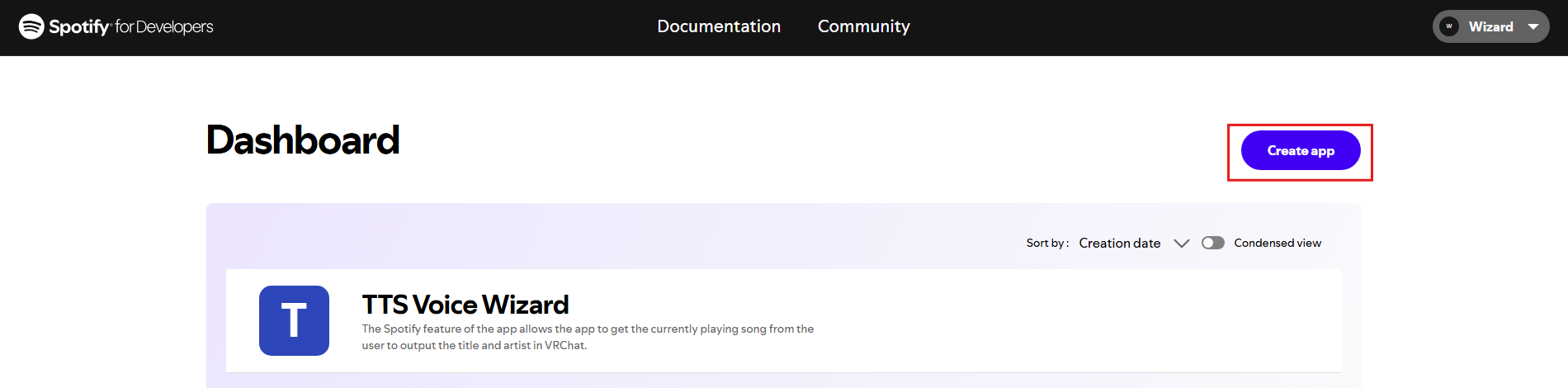Viewport: 1568px width, 388px height.
Task: Open the Creation date sort dropdown
Action: [x=1120, y=243]
